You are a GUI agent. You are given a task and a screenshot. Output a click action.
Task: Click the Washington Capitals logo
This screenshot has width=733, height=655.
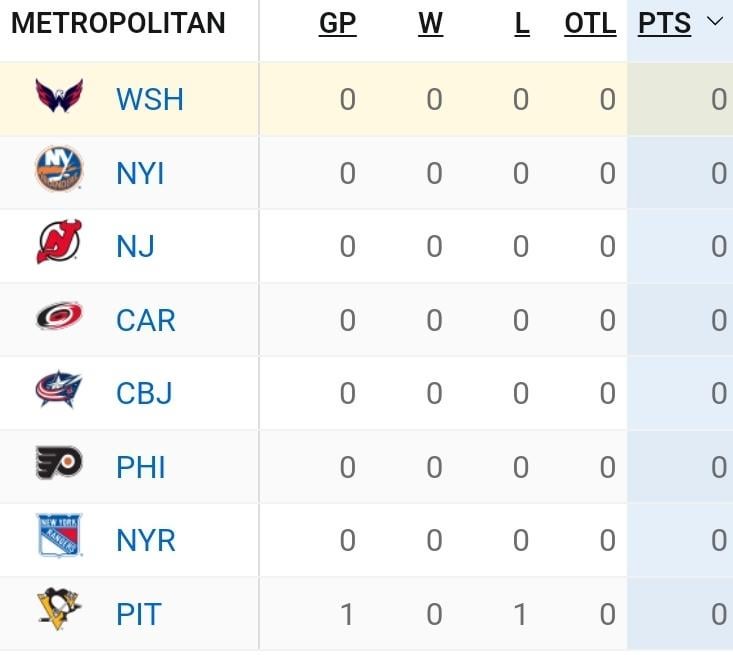point(59,98)
